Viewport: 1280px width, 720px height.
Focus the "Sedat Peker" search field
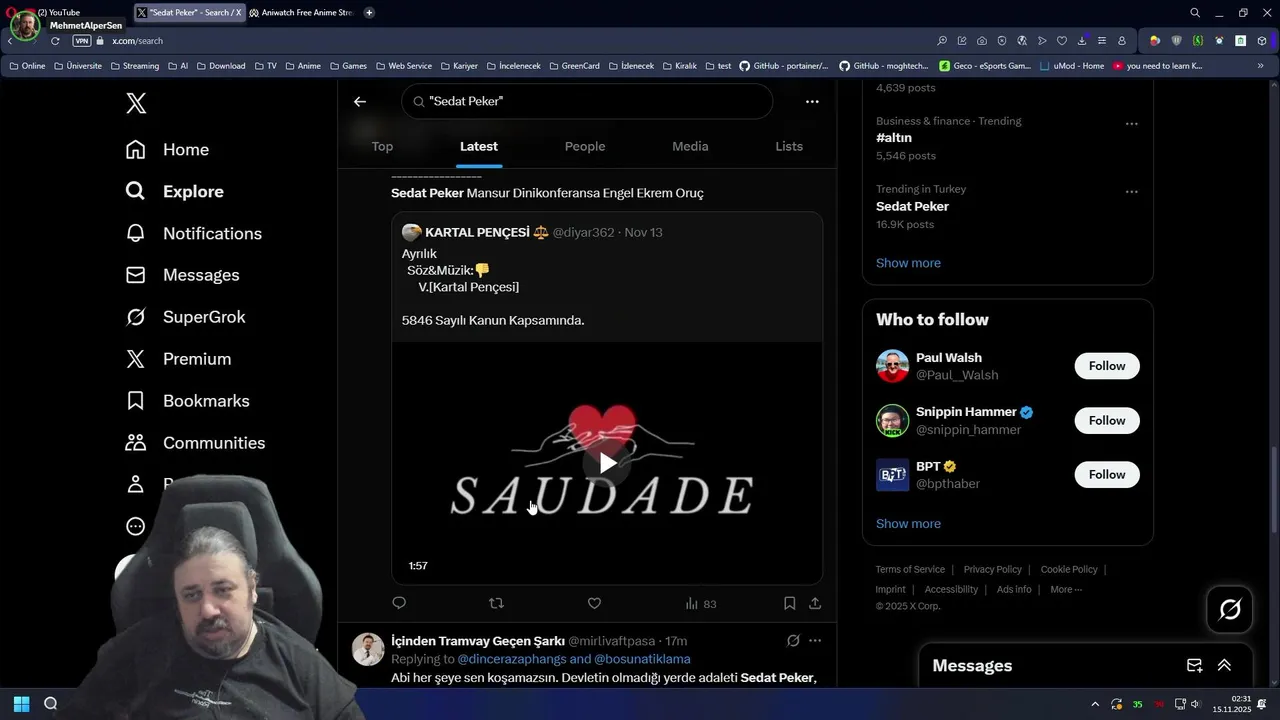point(587,101)
